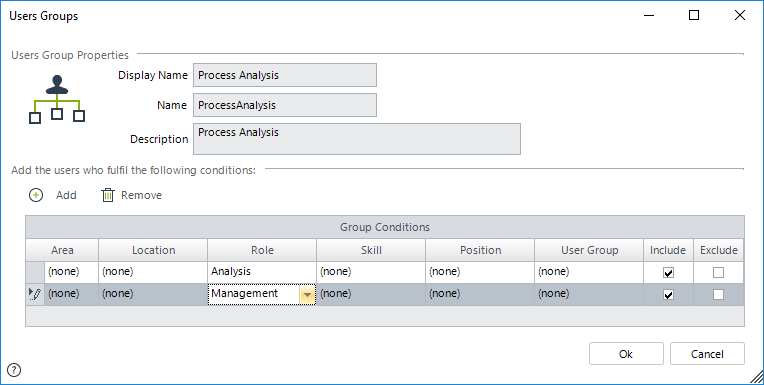The width and height of the screenshot is (764, 385).
Task: Select User Group cell in Analysis row
Action: click(x=589, y=272)
